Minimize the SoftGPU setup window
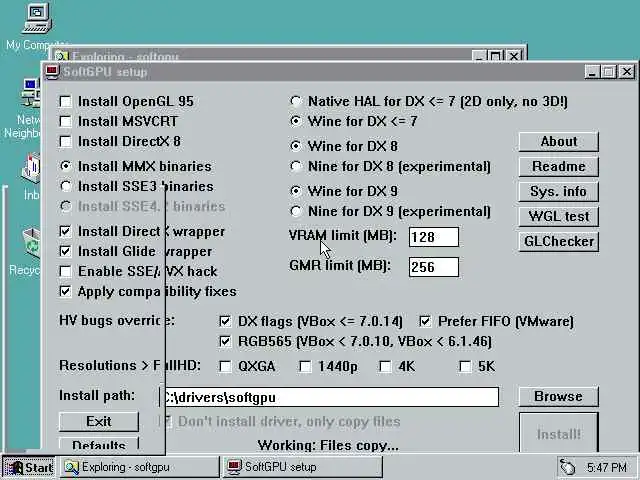Image resolution: width=640 pixels, height=480 pixels. click(591, 72)
